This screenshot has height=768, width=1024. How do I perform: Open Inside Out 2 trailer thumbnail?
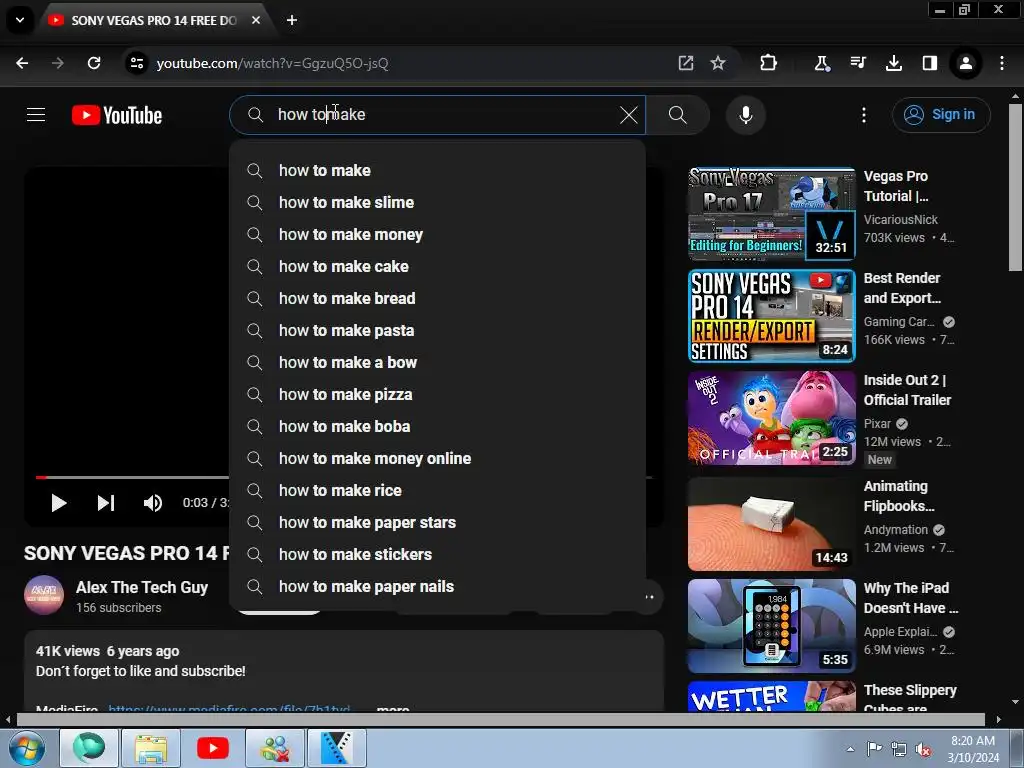[772, 418]
